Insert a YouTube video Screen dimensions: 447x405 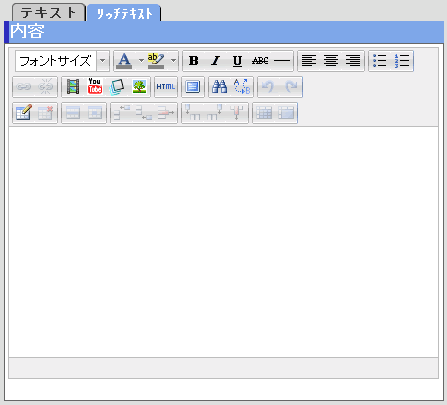coord(95,87)
